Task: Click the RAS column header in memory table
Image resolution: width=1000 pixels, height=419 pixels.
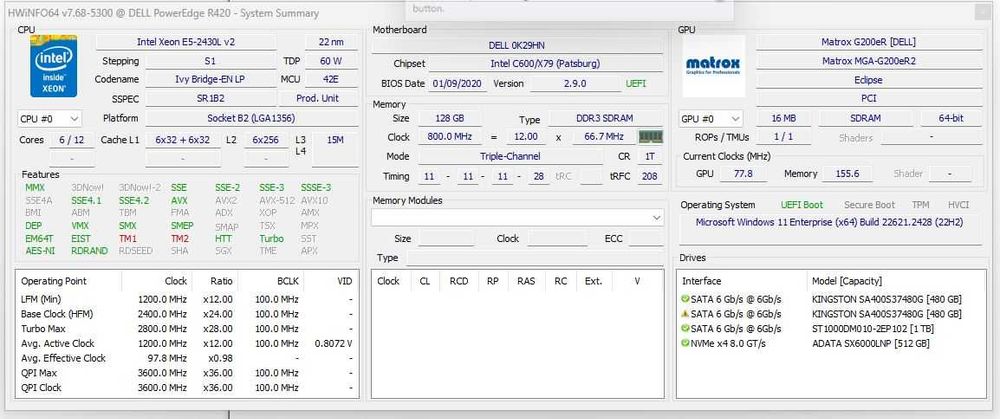Action: (526, 281)
